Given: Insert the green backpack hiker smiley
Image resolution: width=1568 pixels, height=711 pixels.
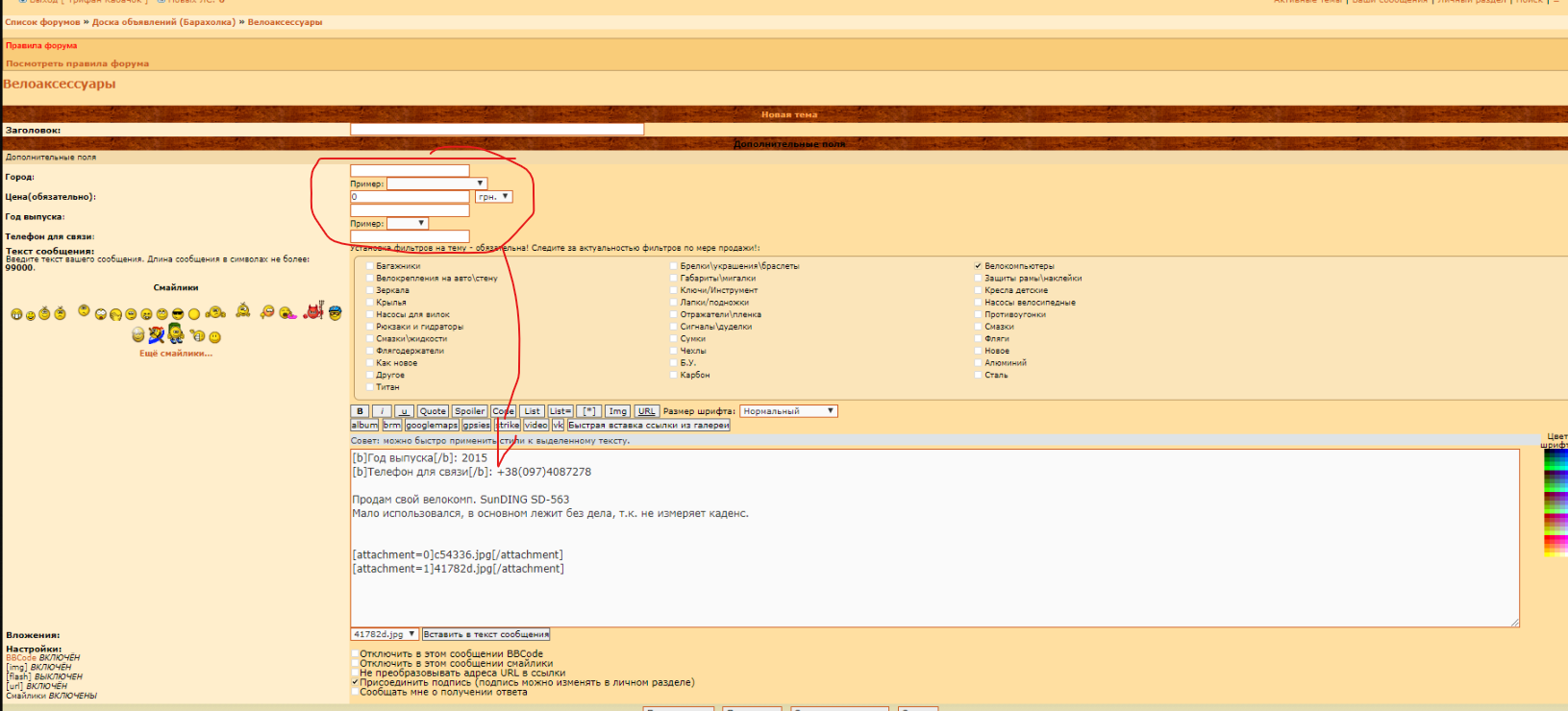Looking at the screenshot, I should [x=176, y=333].
